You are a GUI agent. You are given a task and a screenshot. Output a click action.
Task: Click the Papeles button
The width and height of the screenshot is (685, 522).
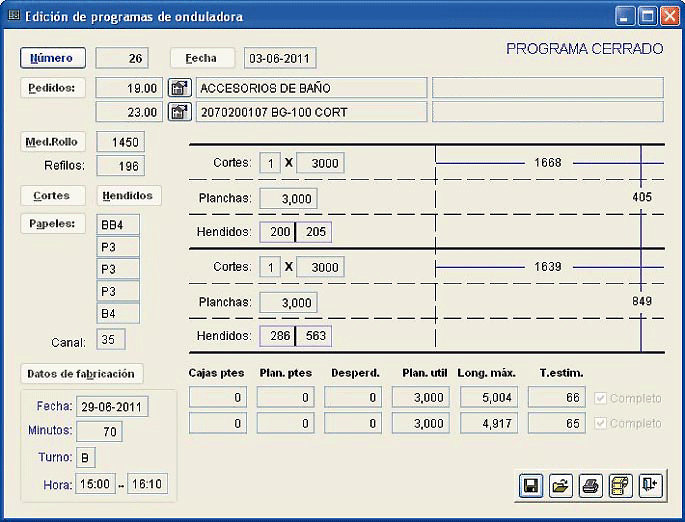tap(52, 224)
